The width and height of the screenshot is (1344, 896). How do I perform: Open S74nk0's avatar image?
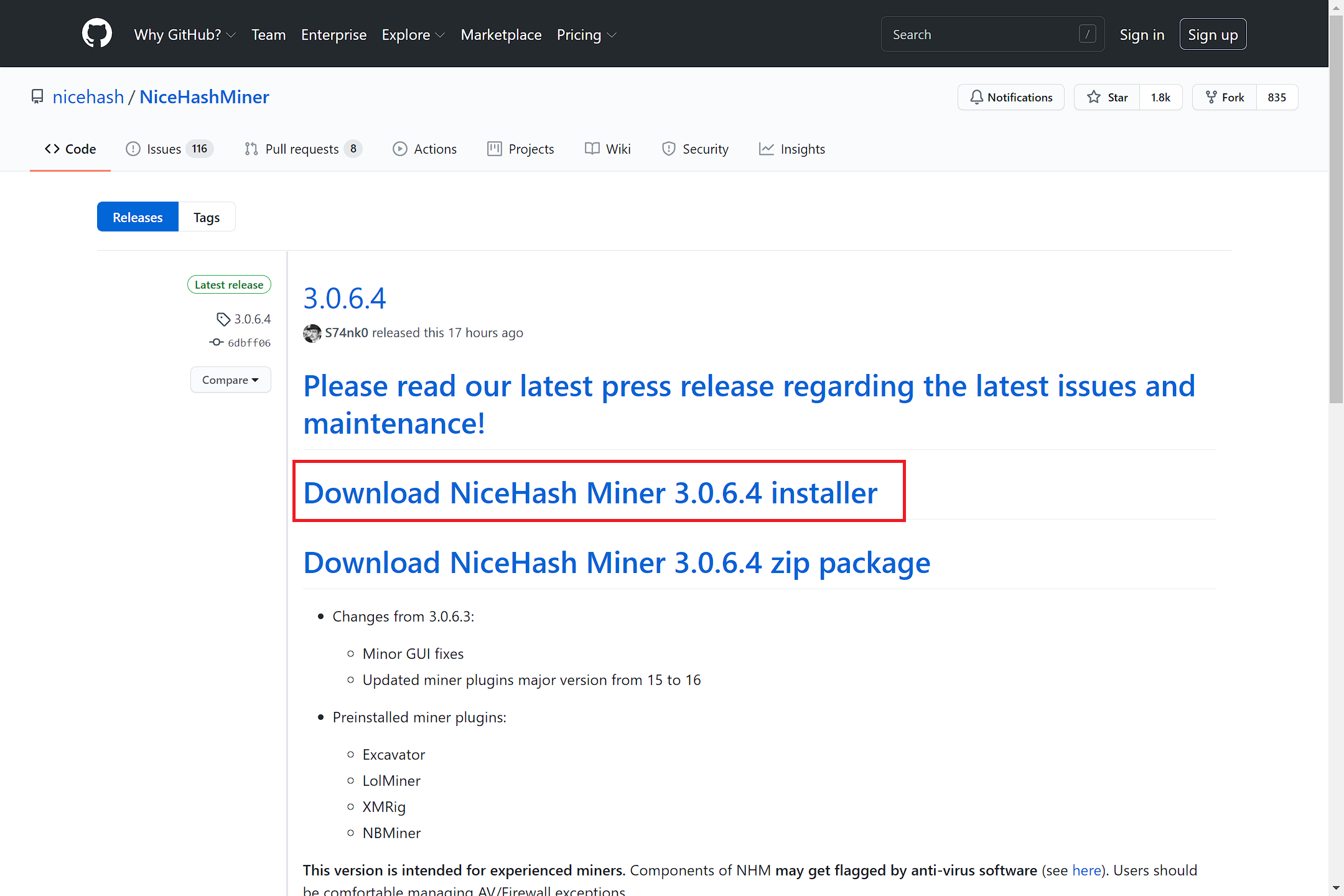point(312,334)
